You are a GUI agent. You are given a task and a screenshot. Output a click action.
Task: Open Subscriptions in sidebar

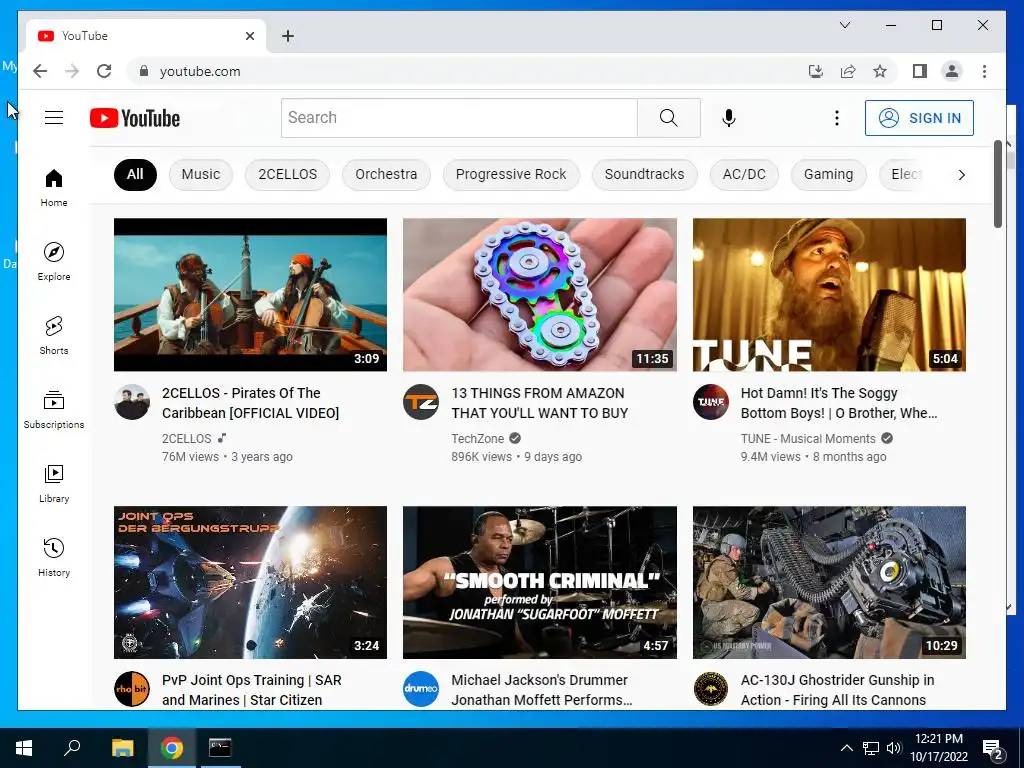[x=54, y=409]
